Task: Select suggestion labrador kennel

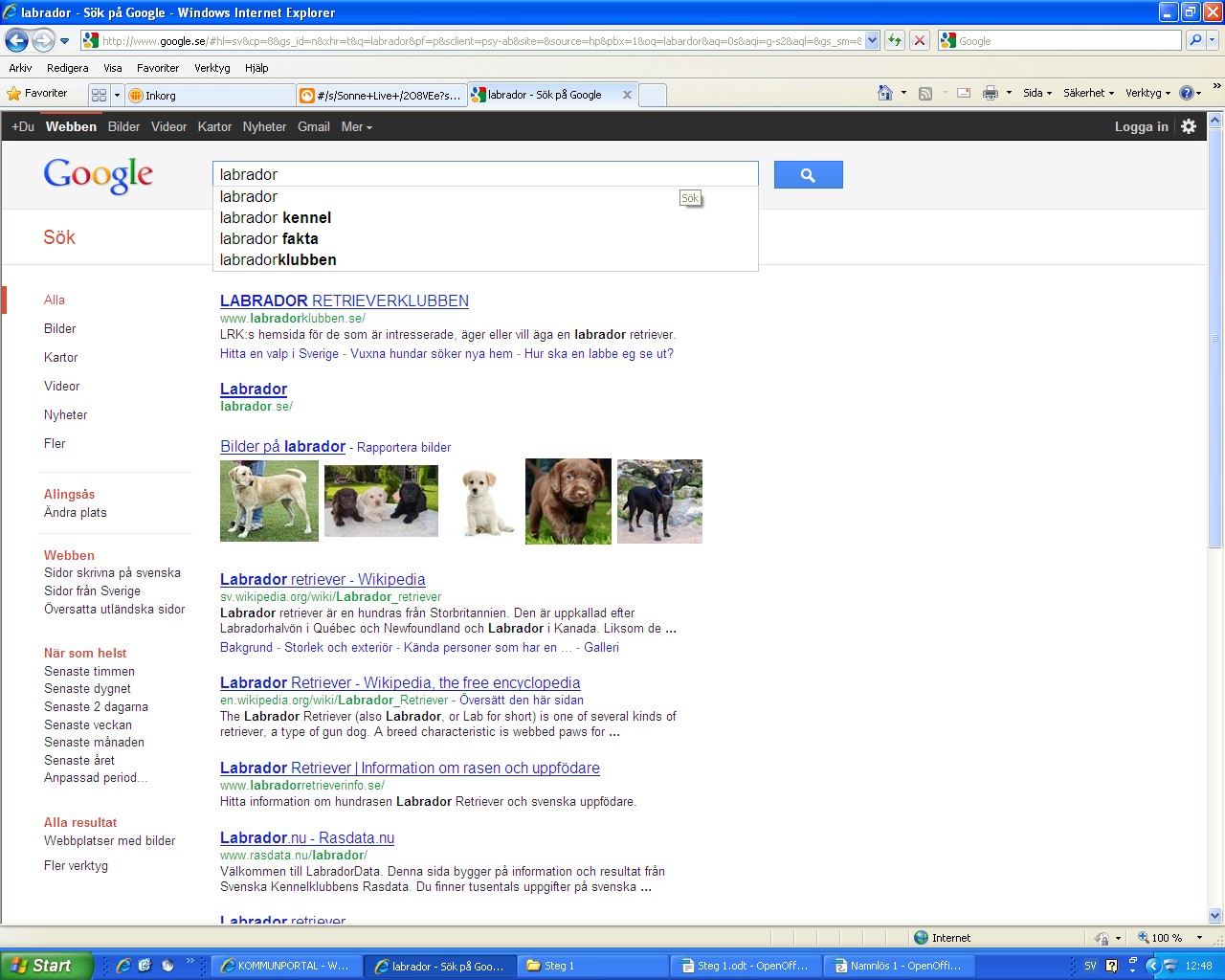Action: coord(485,217)
